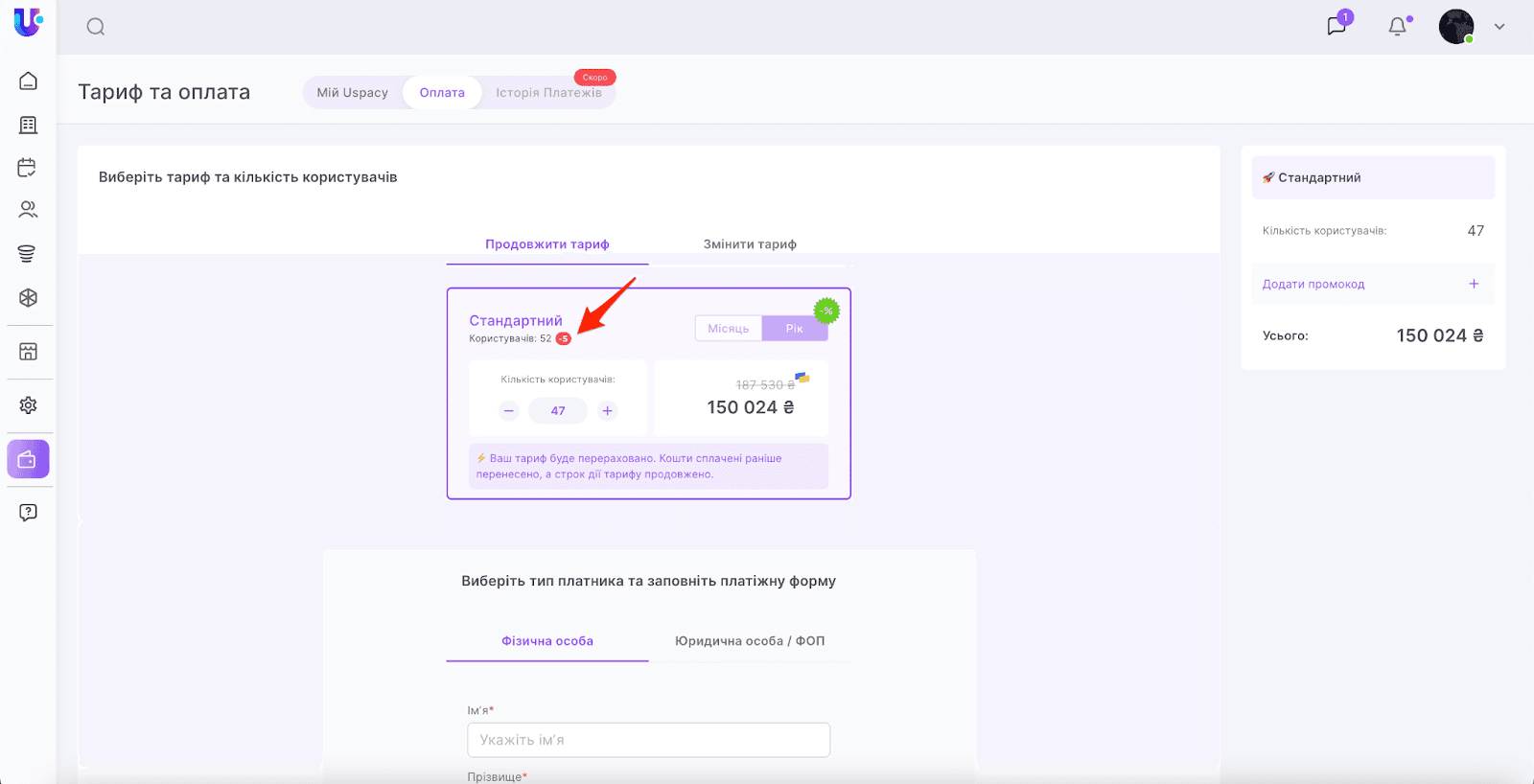This screenshot has width=1534, height=784.
Task: Open the notifications bell icon
Action: [1398, 26]
